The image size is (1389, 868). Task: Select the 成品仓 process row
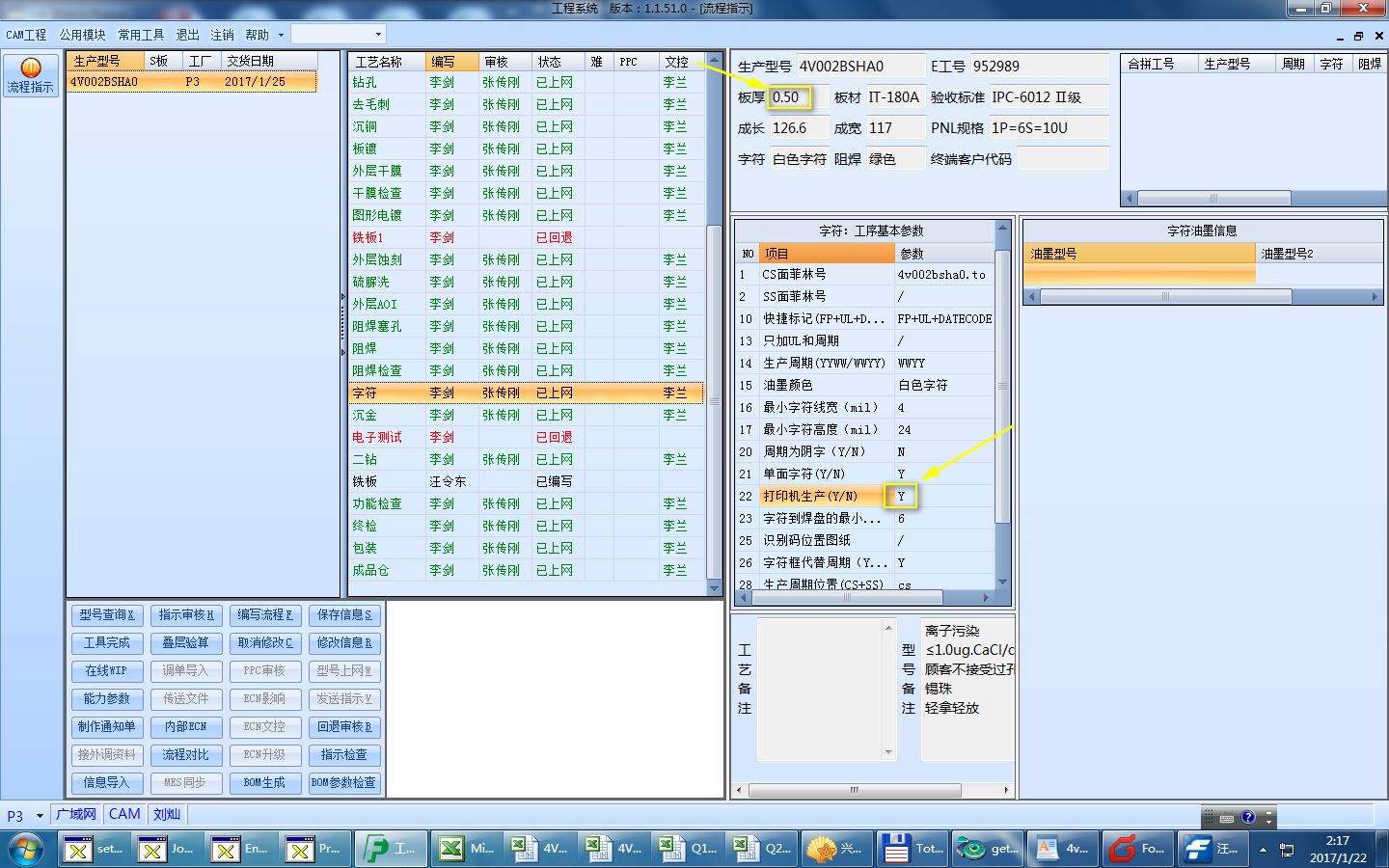click(x=527, y=571)
